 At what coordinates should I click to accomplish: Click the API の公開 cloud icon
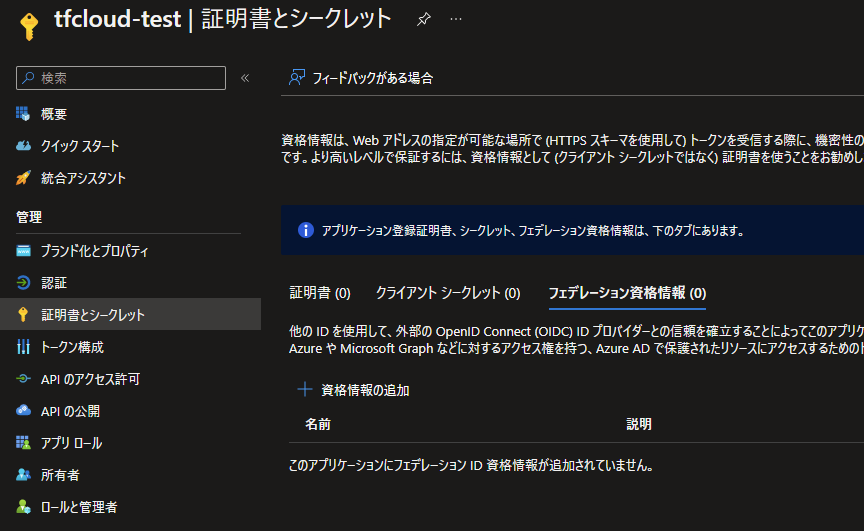click(23, 410)
